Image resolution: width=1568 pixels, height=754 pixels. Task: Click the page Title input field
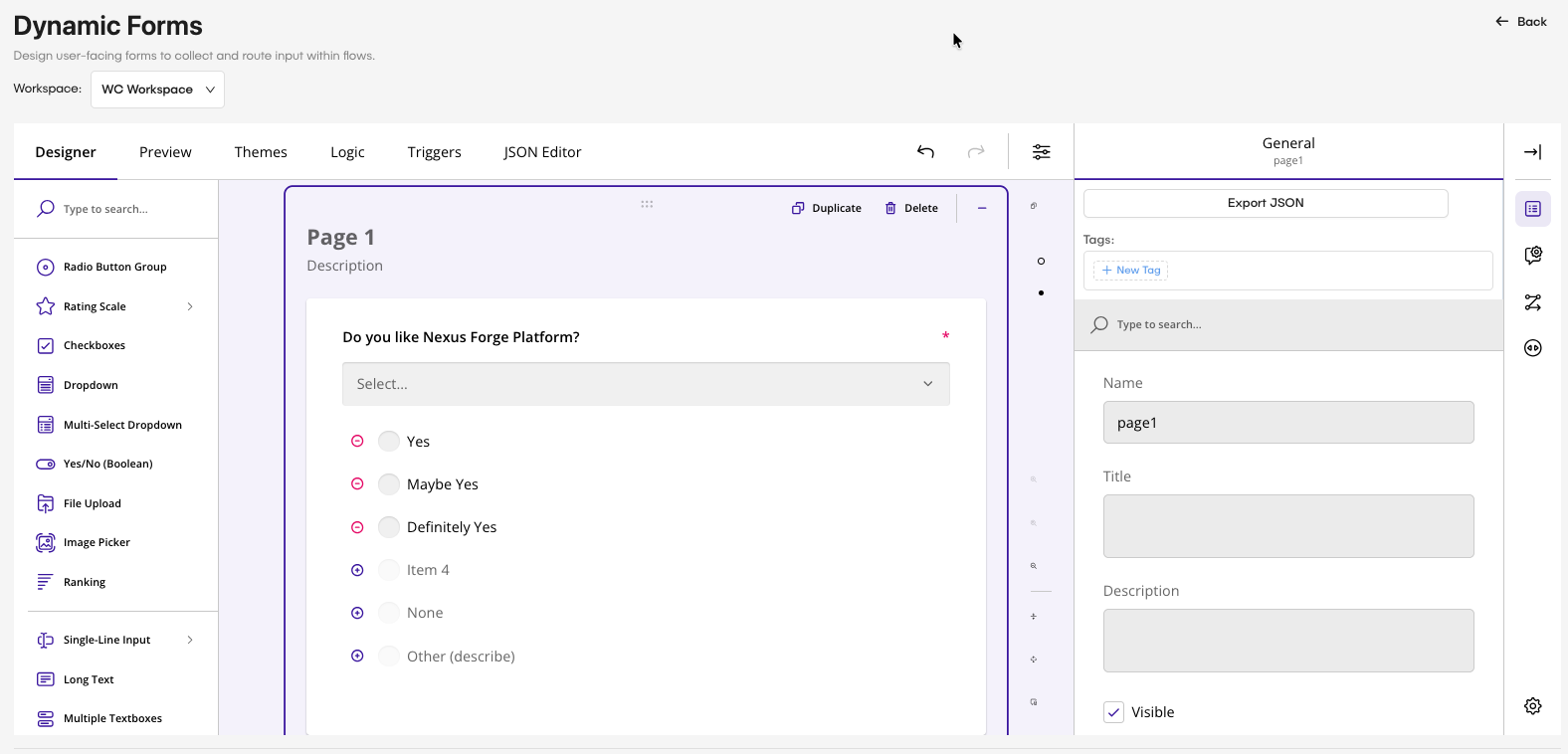[1287, 526]
